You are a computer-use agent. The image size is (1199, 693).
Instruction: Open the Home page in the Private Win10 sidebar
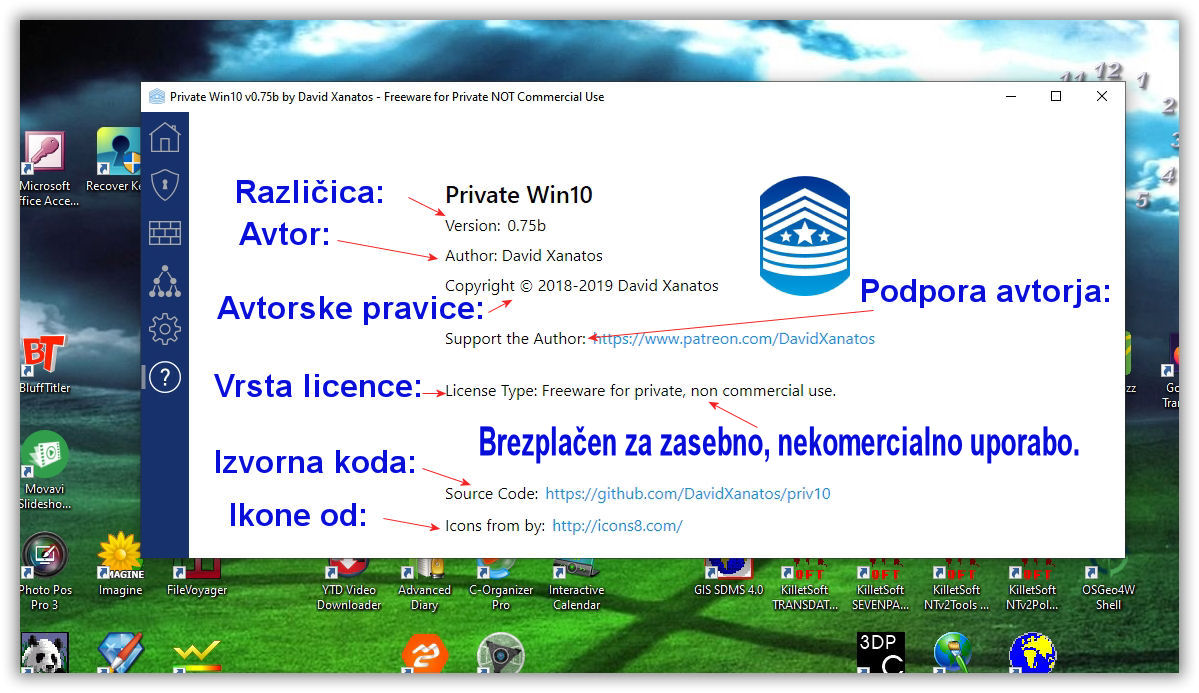tap(165, 138)
